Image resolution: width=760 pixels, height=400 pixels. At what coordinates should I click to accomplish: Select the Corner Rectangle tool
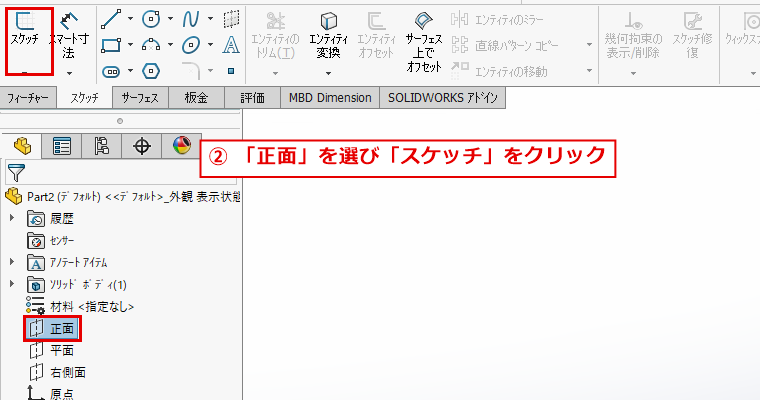coord(111,45)
